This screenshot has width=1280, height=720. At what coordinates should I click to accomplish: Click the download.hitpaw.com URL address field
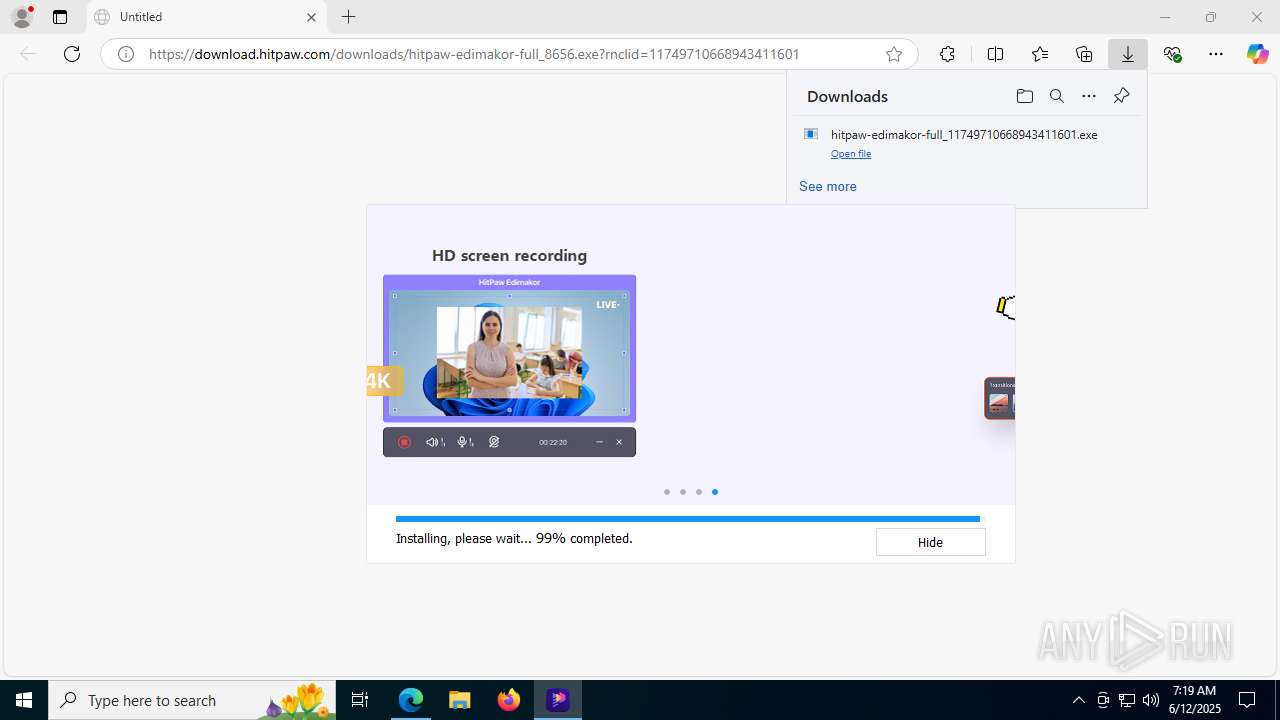click(x=510, y=54)
